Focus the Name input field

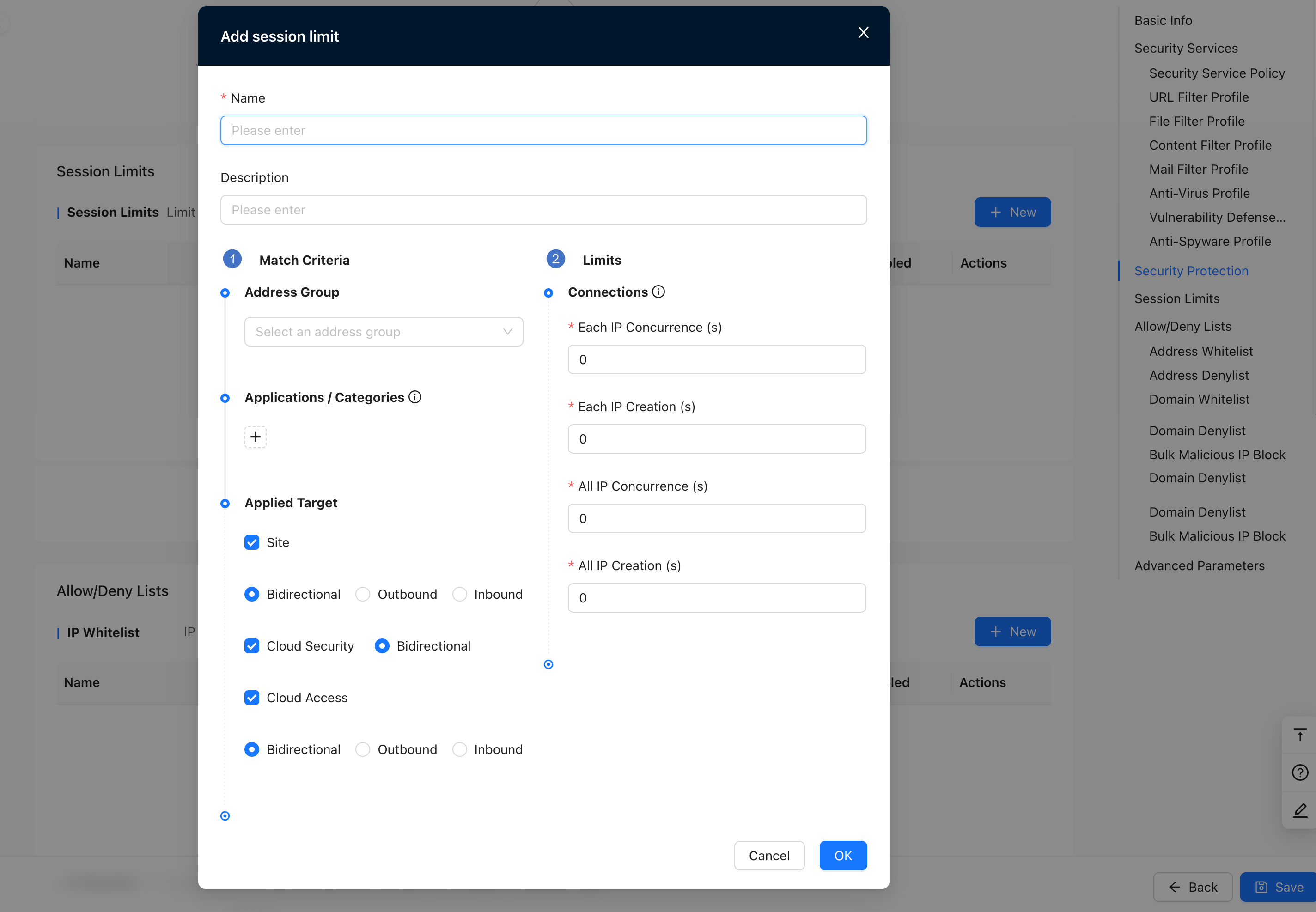point(543,130)
